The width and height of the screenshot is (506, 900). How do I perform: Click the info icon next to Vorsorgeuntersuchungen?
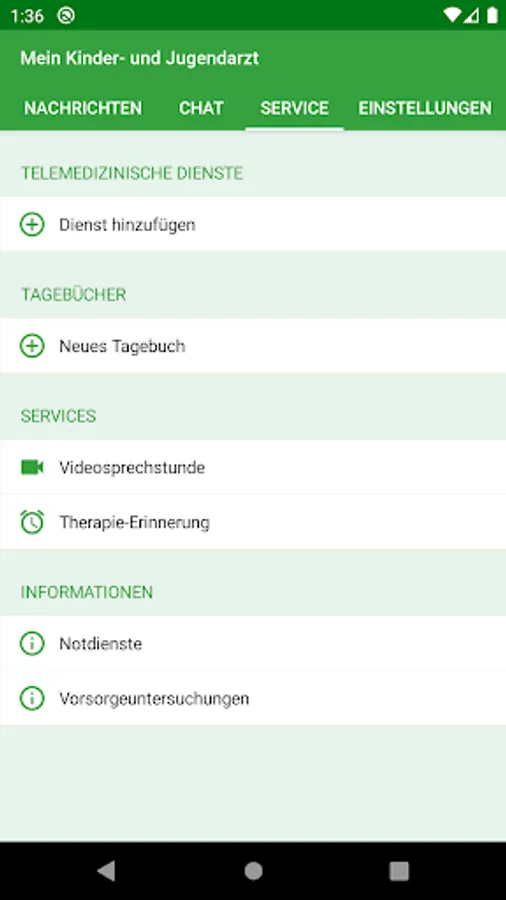point(32,699)
